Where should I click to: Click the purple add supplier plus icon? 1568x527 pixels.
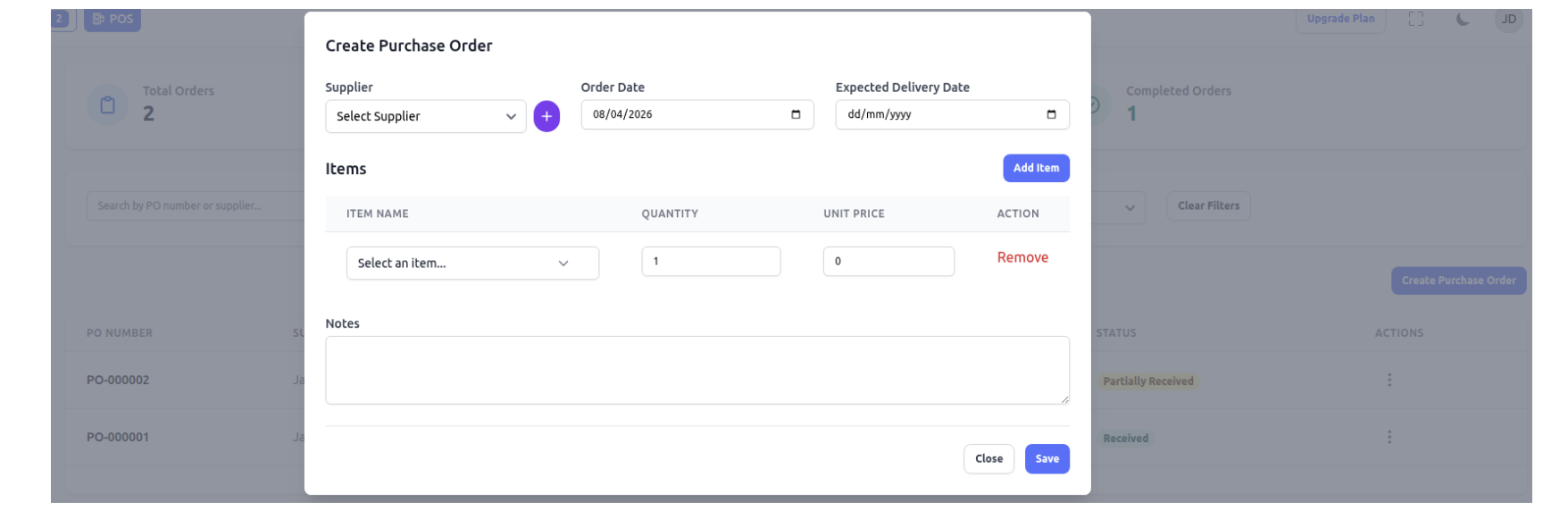pos(546,116)
